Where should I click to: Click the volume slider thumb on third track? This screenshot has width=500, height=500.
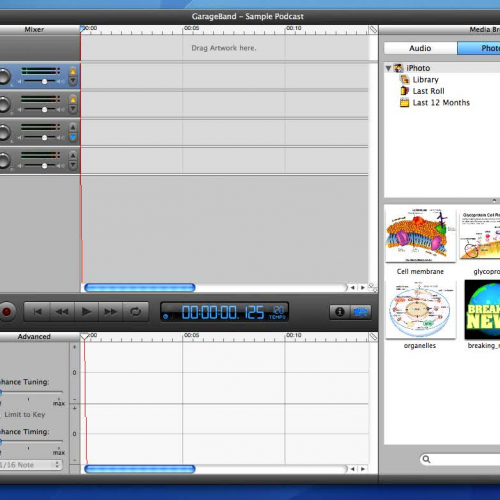44,138
